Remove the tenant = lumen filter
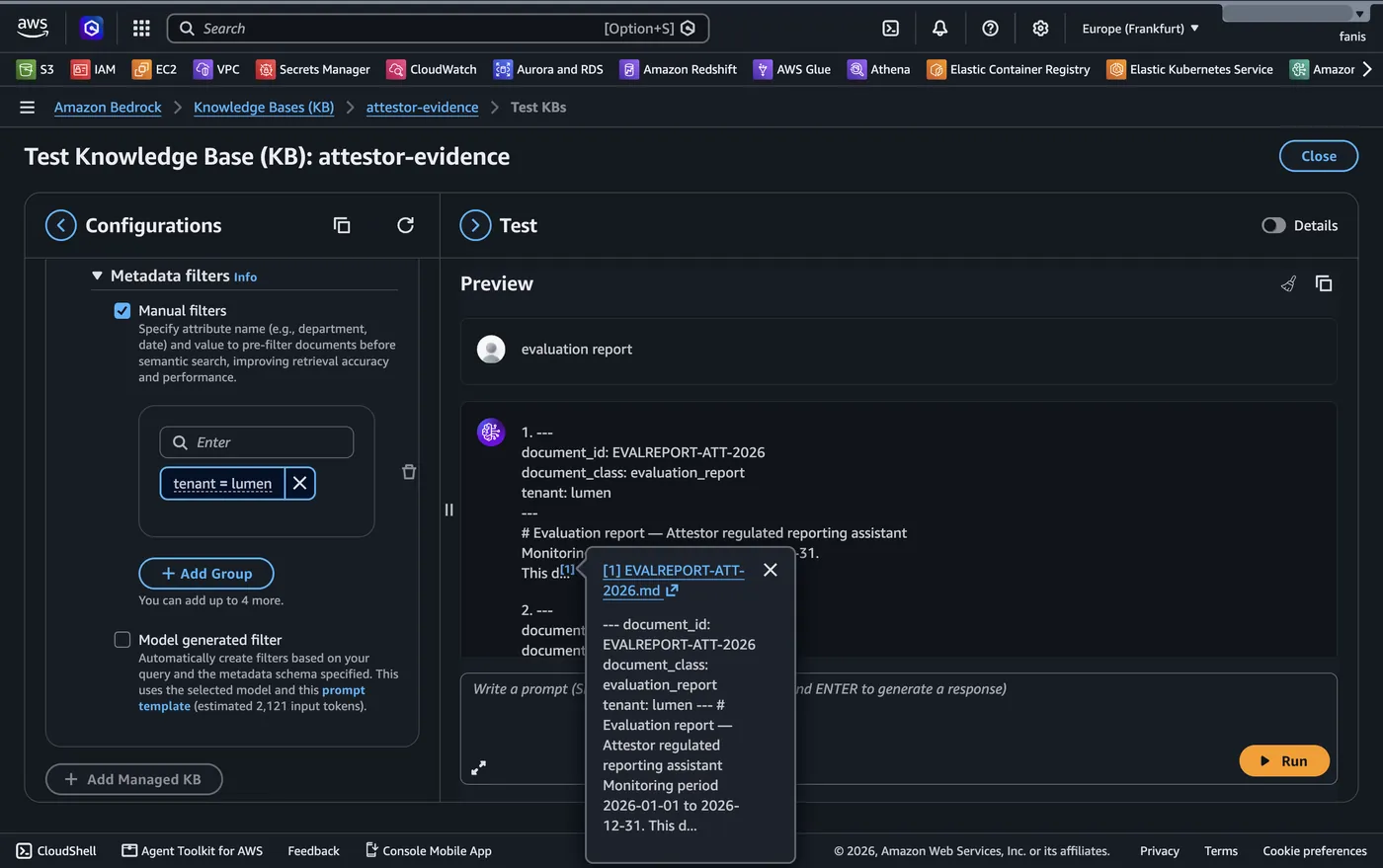This screenshot has width=1383, height=868. (x=300, y=483)
